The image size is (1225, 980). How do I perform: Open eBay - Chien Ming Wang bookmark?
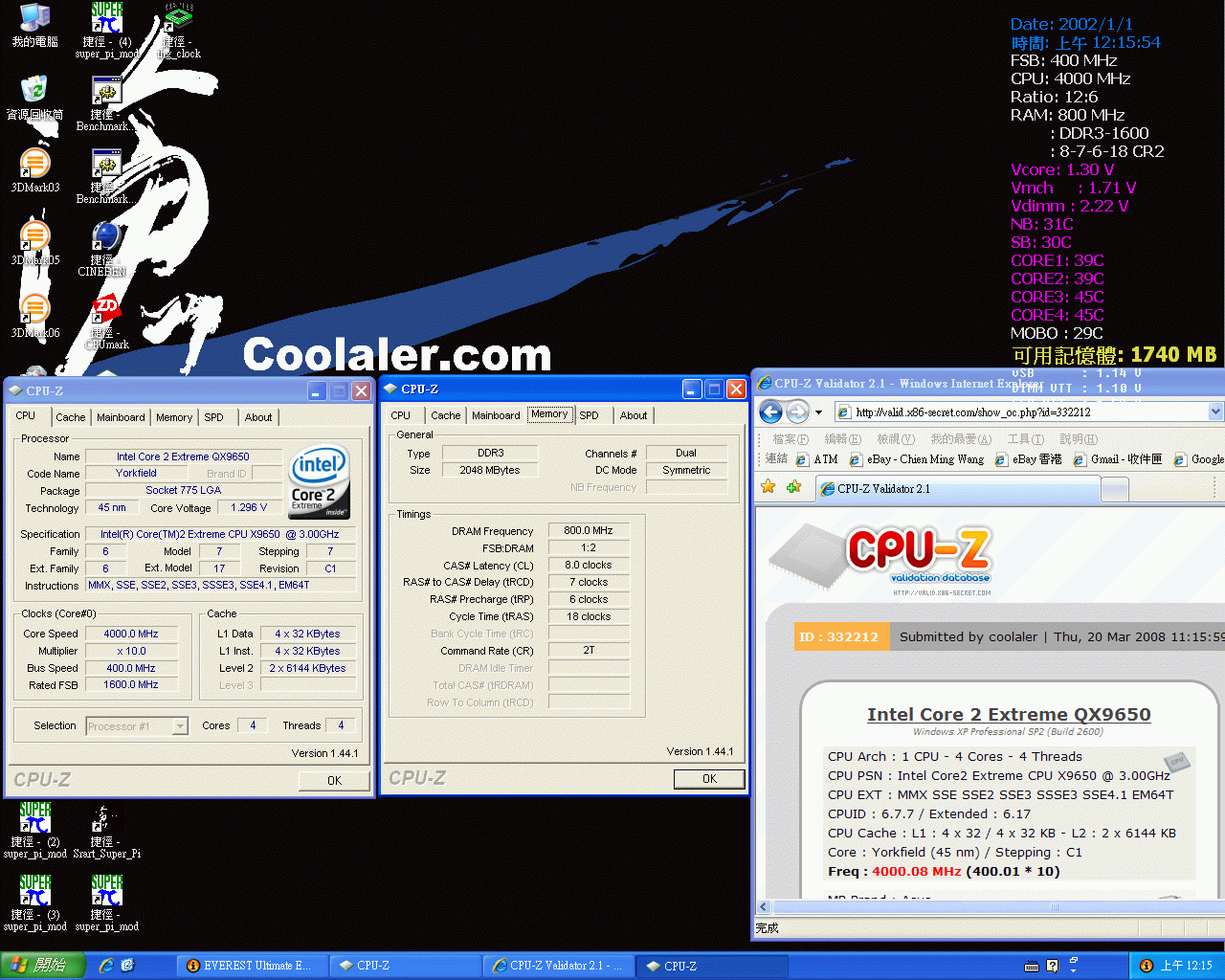[x=917, y=459]
